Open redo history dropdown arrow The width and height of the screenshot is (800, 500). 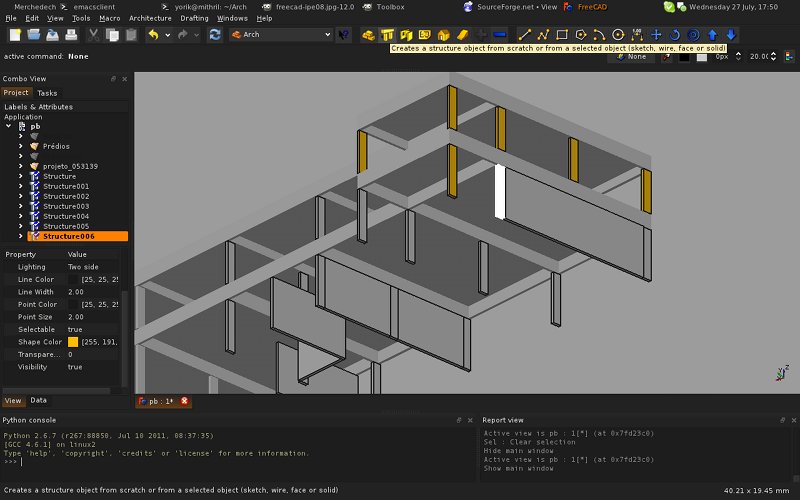point(196,35)
